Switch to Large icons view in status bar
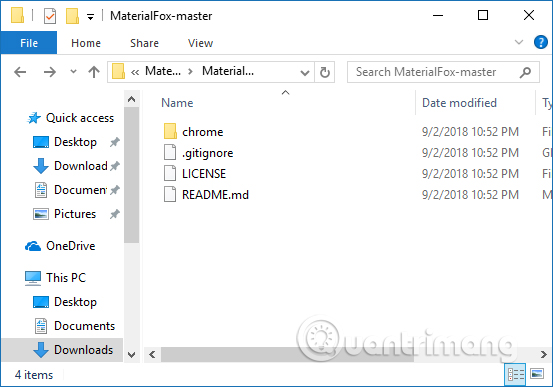The image size is (553, 387). 537,374
